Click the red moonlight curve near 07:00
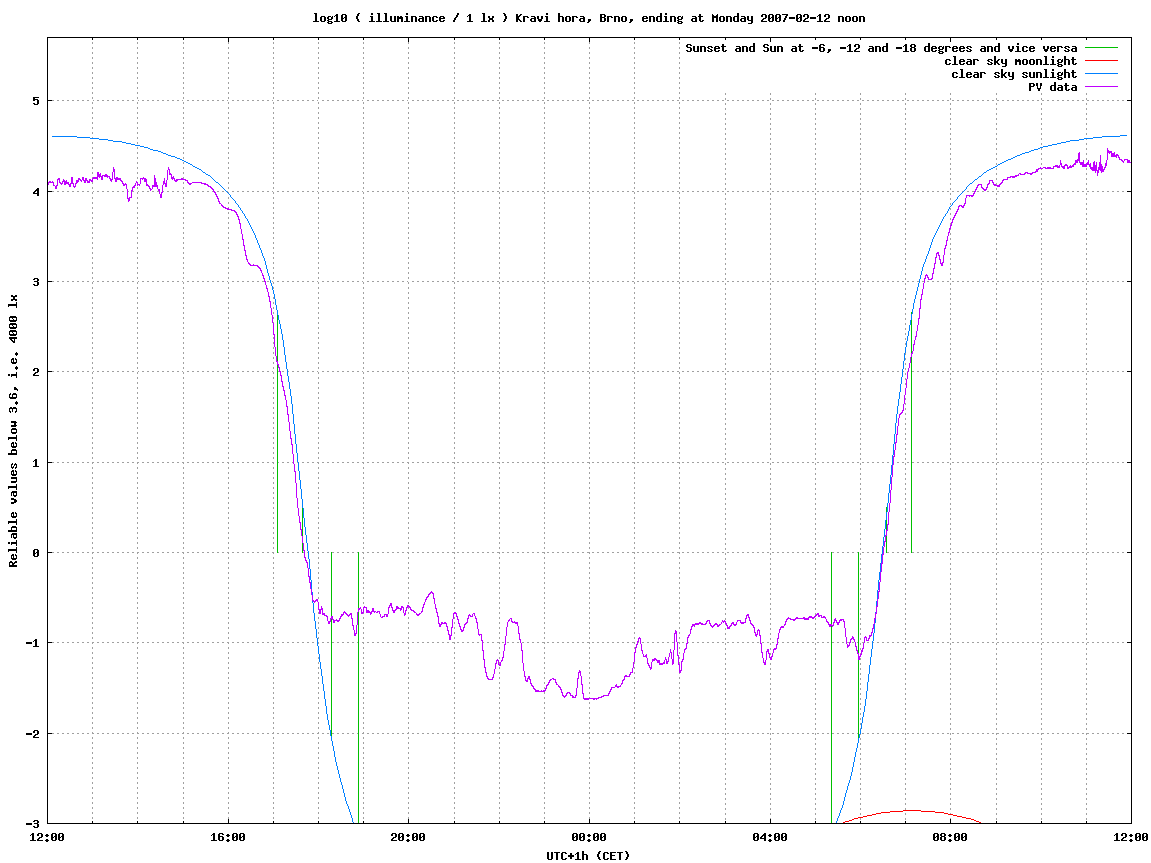1151x863 pixels. 911,811
